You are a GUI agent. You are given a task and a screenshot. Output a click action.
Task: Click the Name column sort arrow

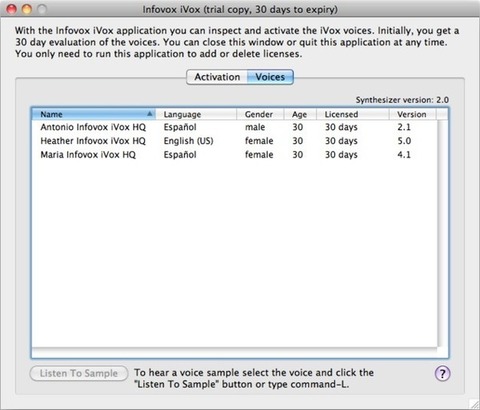[x=150, y=114]
